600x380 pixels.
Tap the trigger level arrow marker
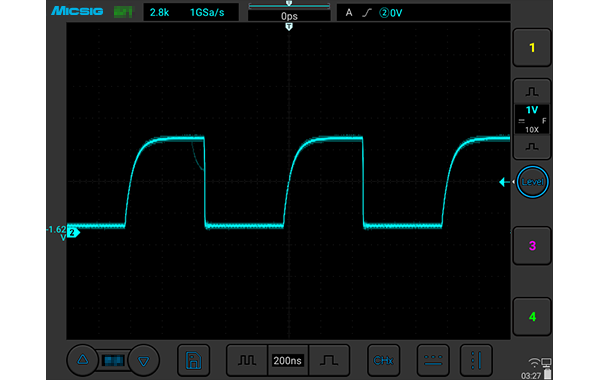504,182
